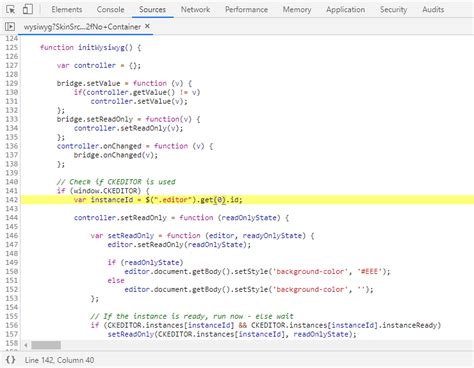Click 'bridge.onChanged(v);' on line 137

pyautogui.click(x=116, y=155)
